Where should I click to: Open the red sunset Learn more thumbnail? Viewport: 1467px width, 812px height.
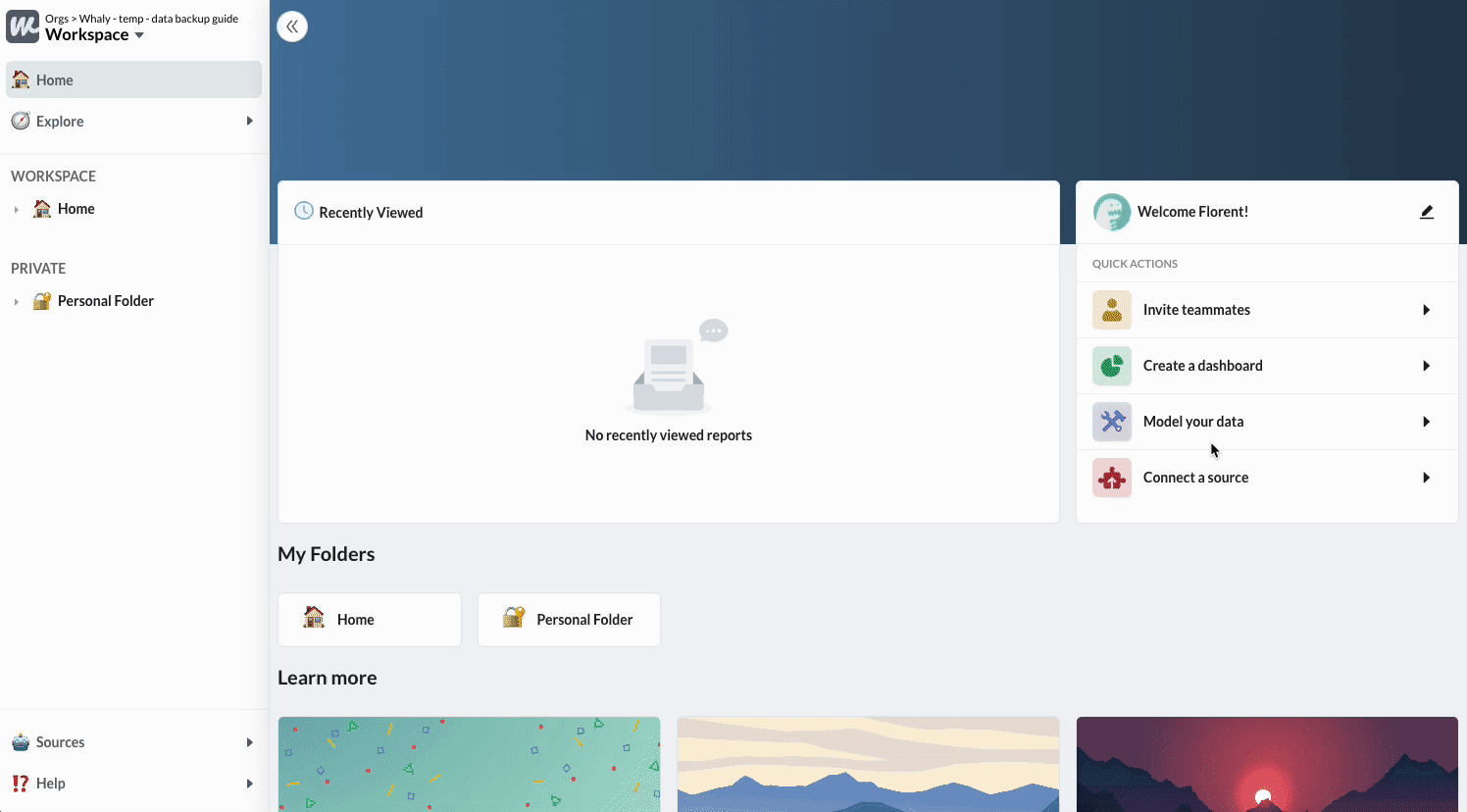click(1266, 764)
